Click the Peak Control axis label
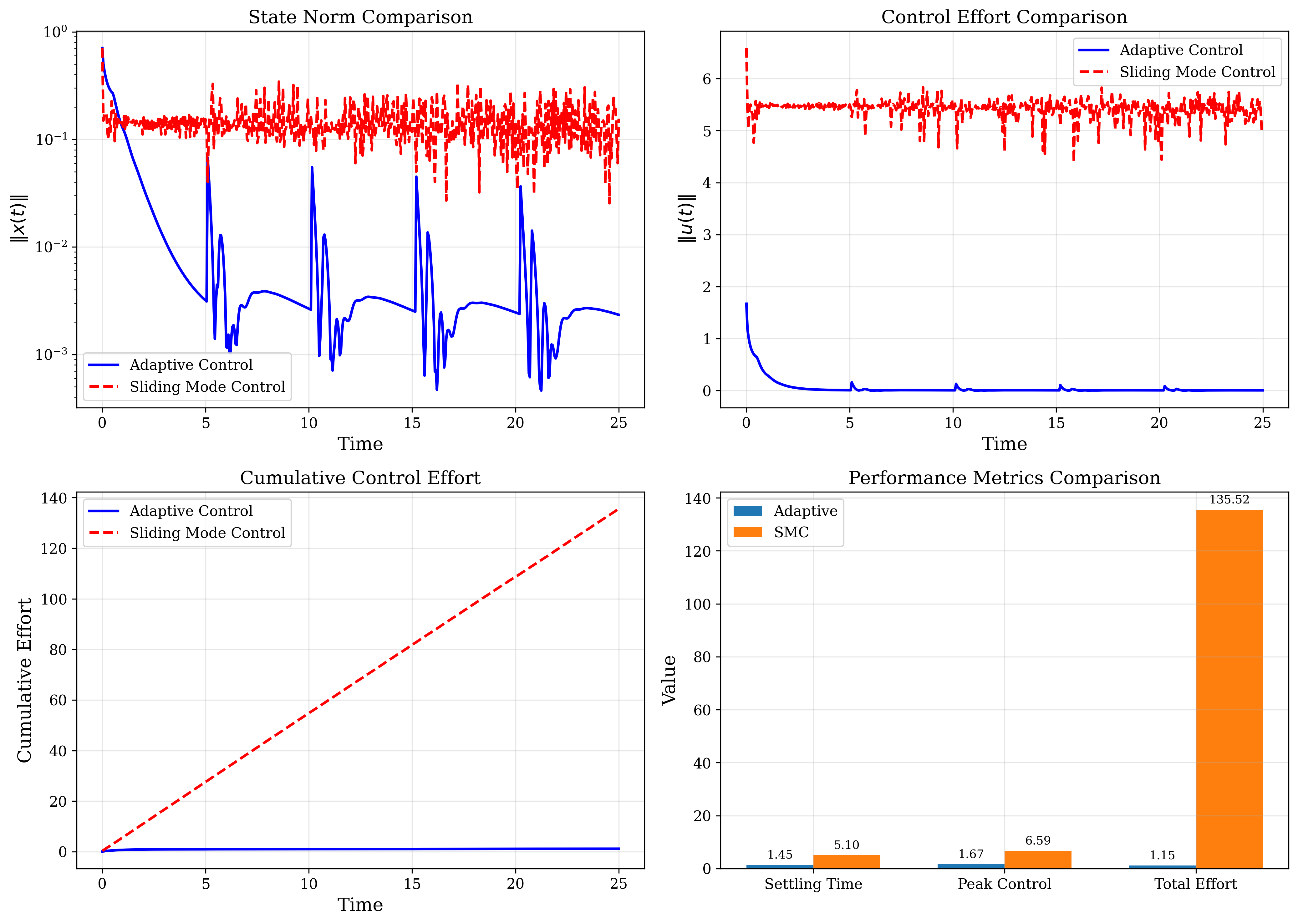The width and height of the screenshot is (1298, 924). (1004, 884)
